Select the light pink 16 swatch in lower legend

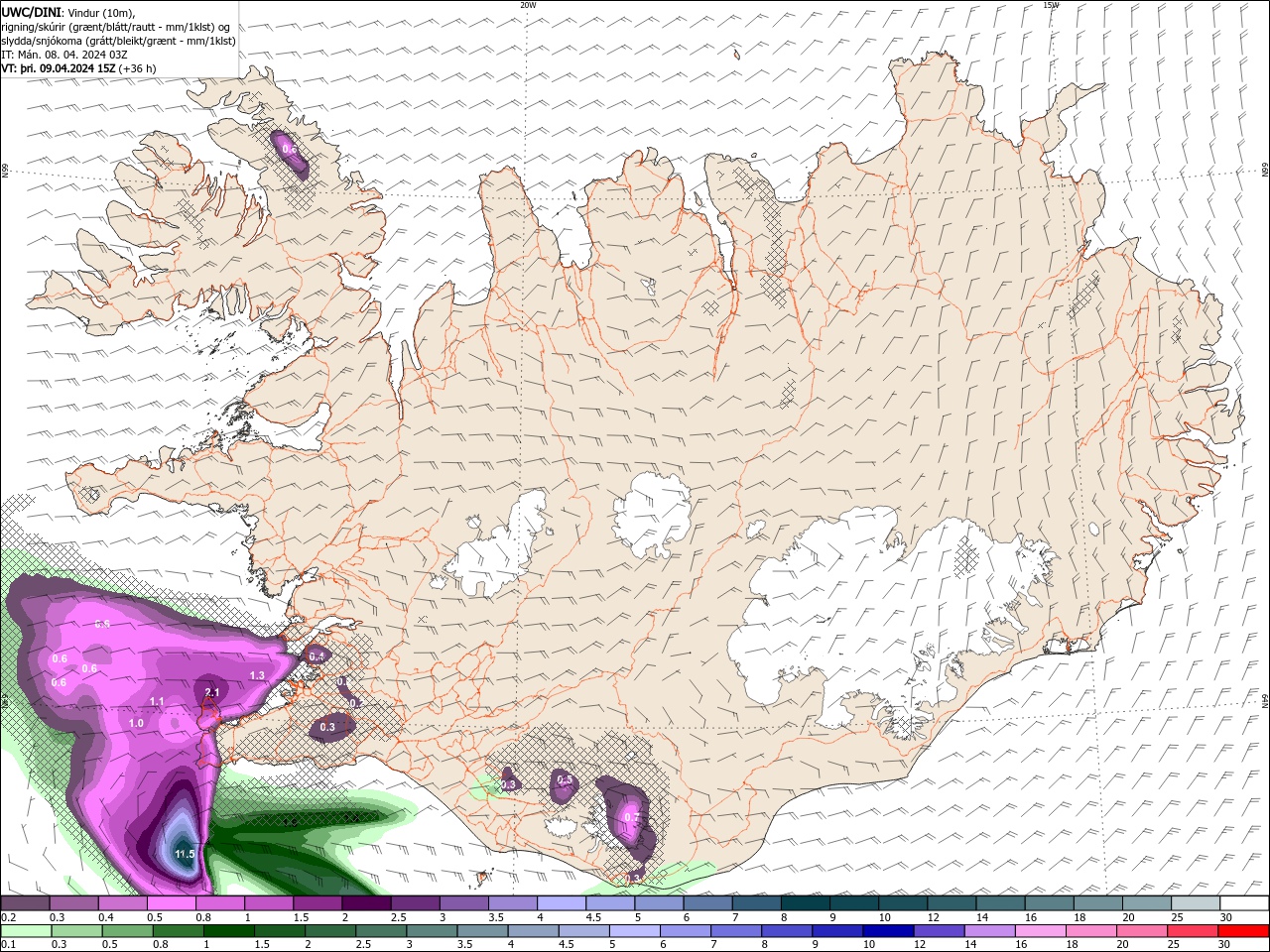click(1041, 931)
